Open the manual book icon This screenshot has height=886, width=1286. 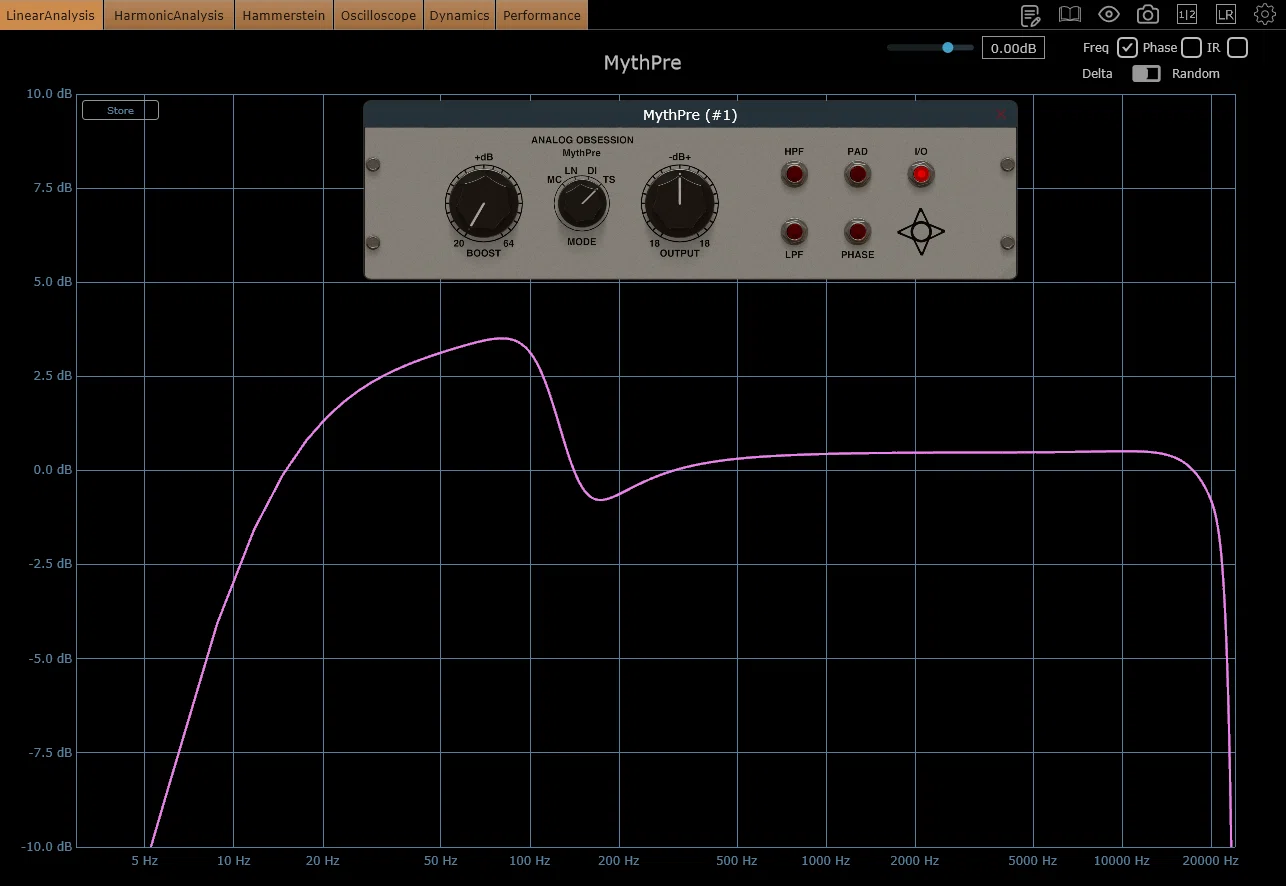point(1070,14)
